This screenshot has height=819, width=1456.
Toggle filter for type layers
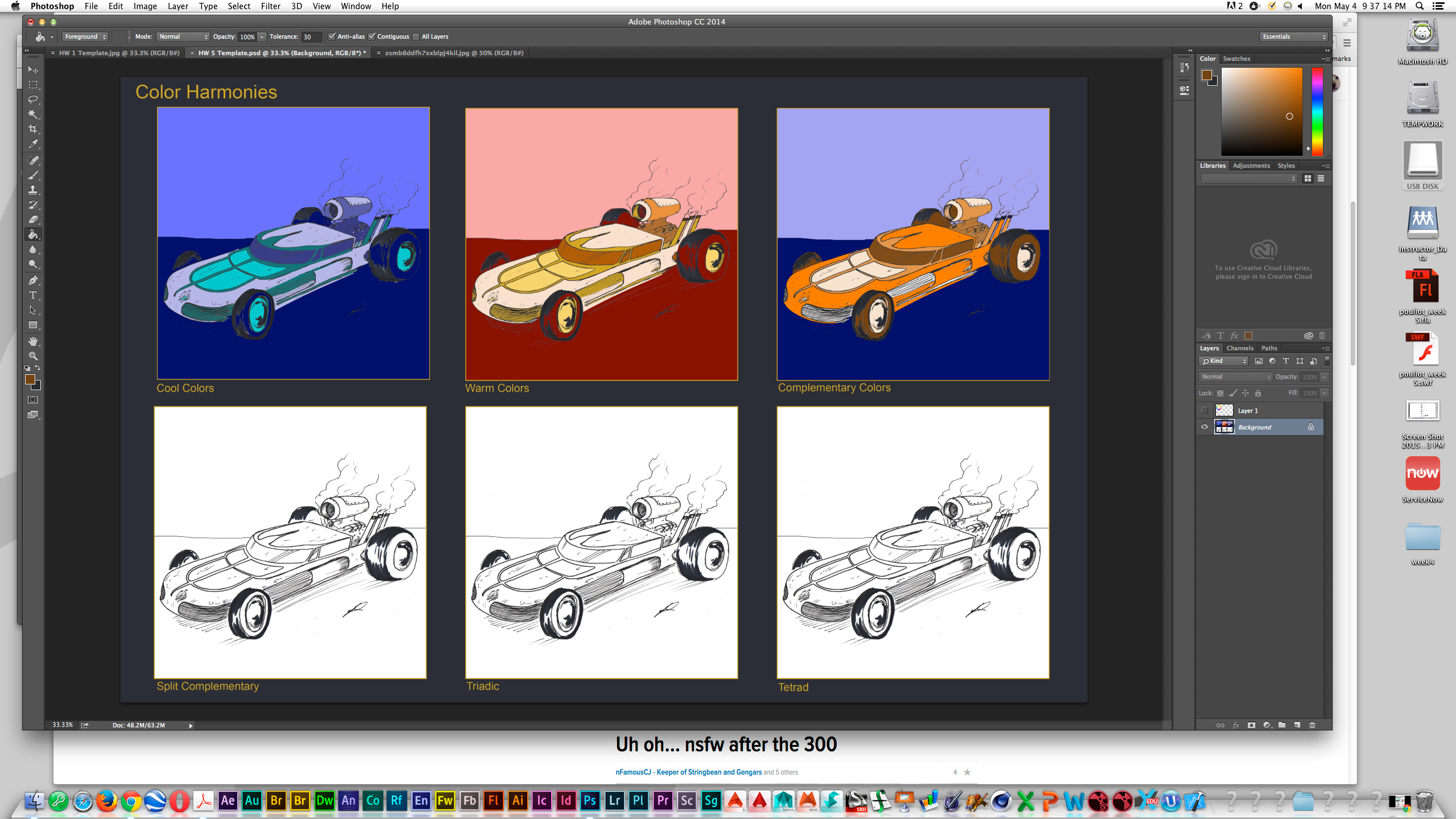pos(1286,361)
